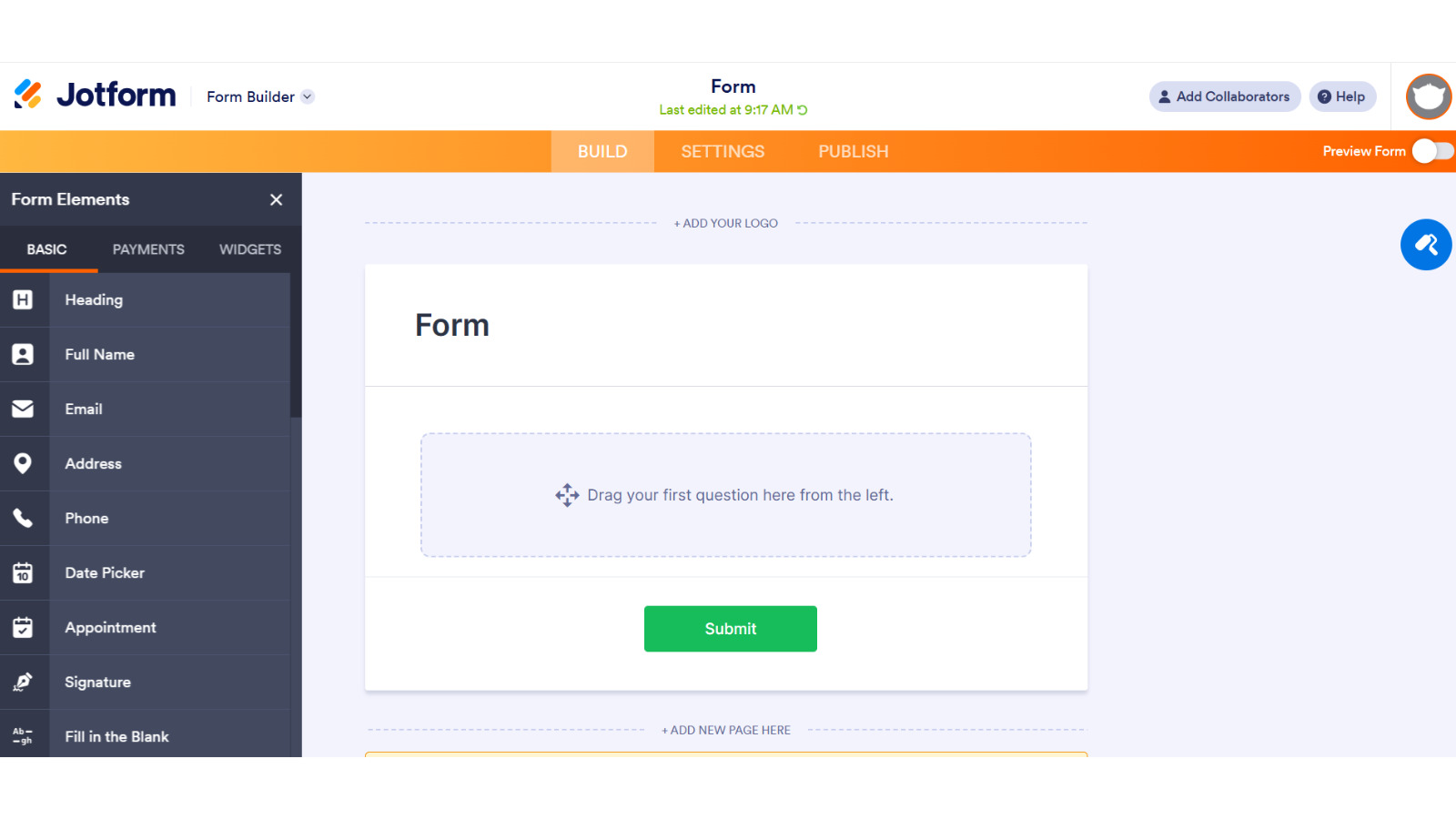Switch to the SETTINGS tab
The image size is (1456, 819).
[x=723, y=152]
